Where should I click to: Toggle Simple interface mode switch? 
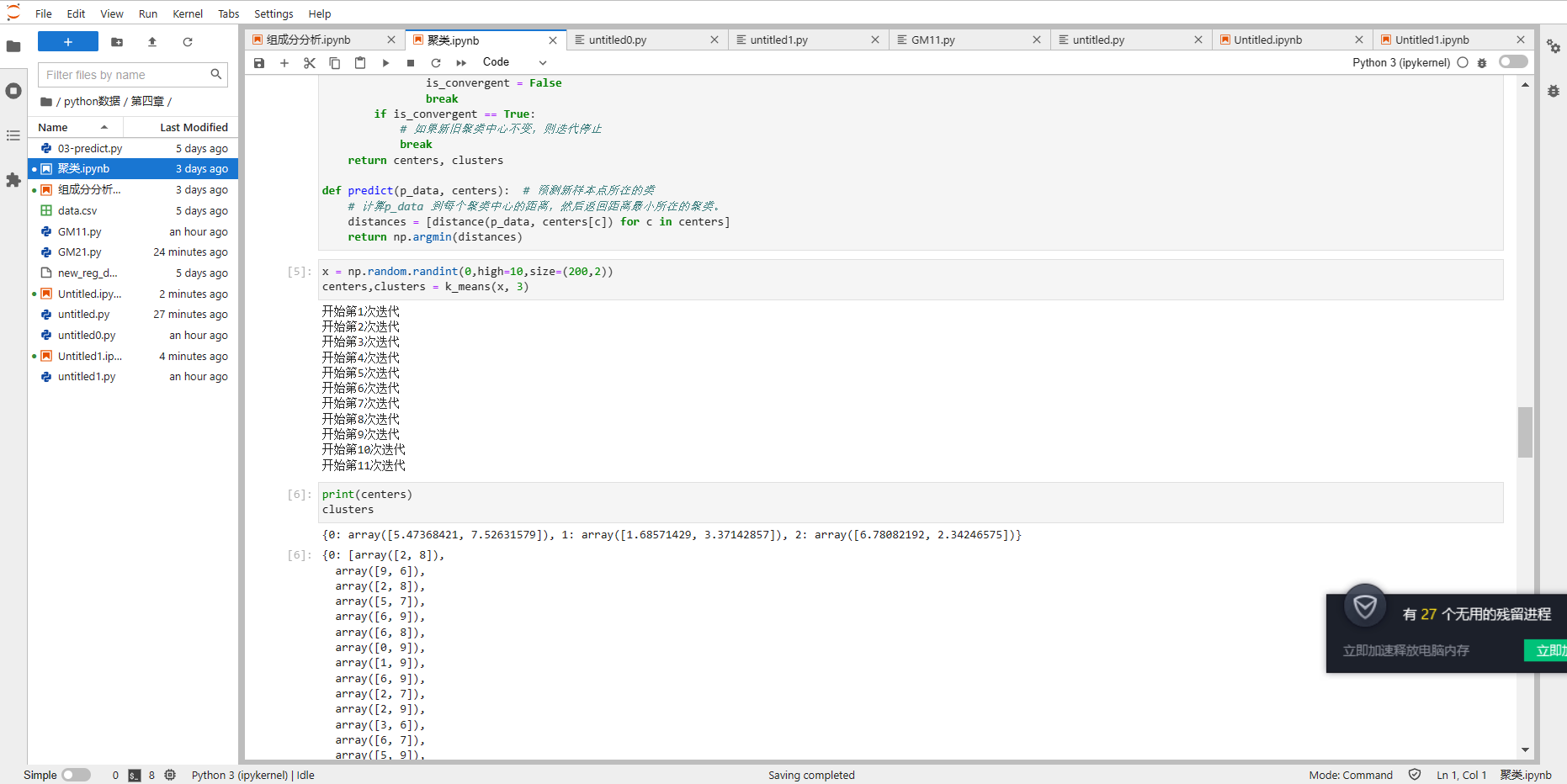point(77,775)
